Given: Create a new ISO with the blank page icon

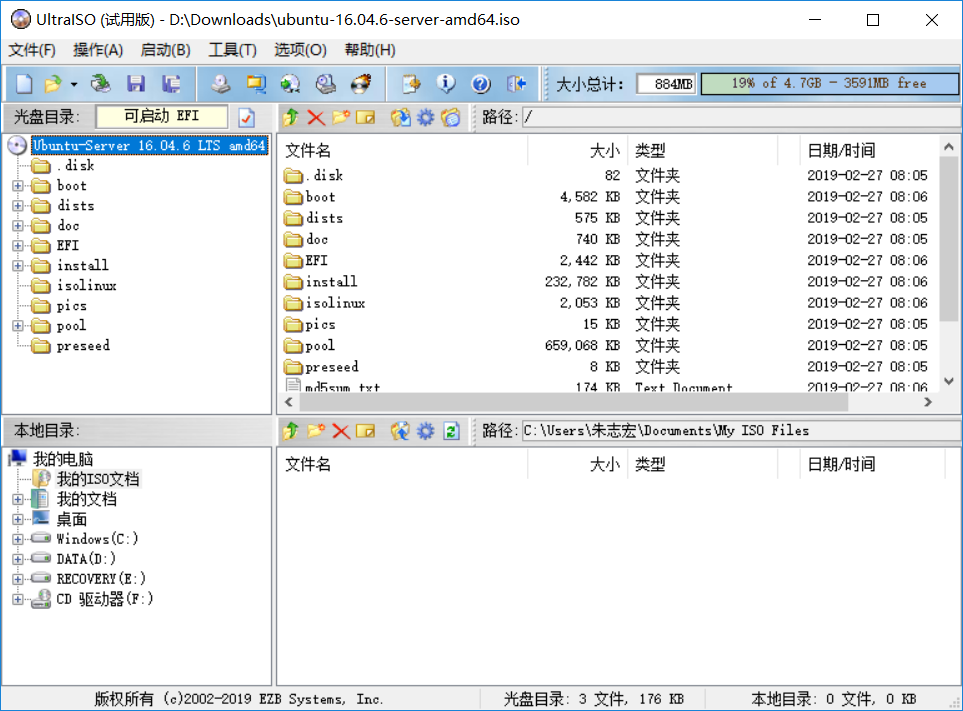Looking at the screenshot, I should pyautogui.click(x=24, y=84).
